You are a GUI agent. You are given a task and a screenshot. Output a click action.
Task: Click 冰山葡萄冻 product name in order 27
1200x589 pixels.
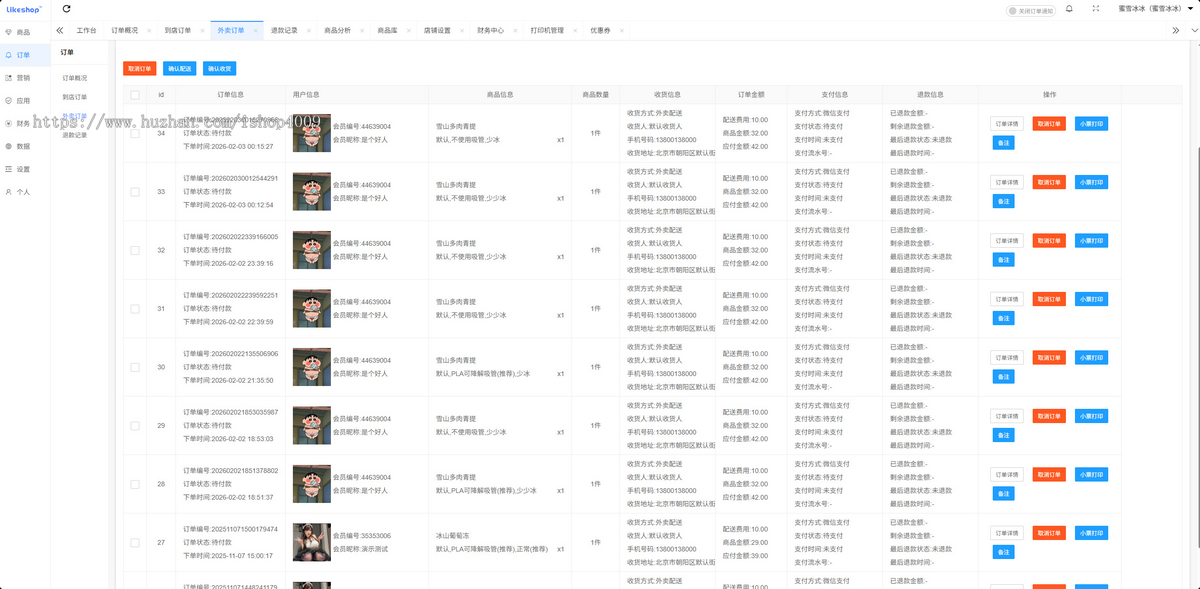coord(454,536)
